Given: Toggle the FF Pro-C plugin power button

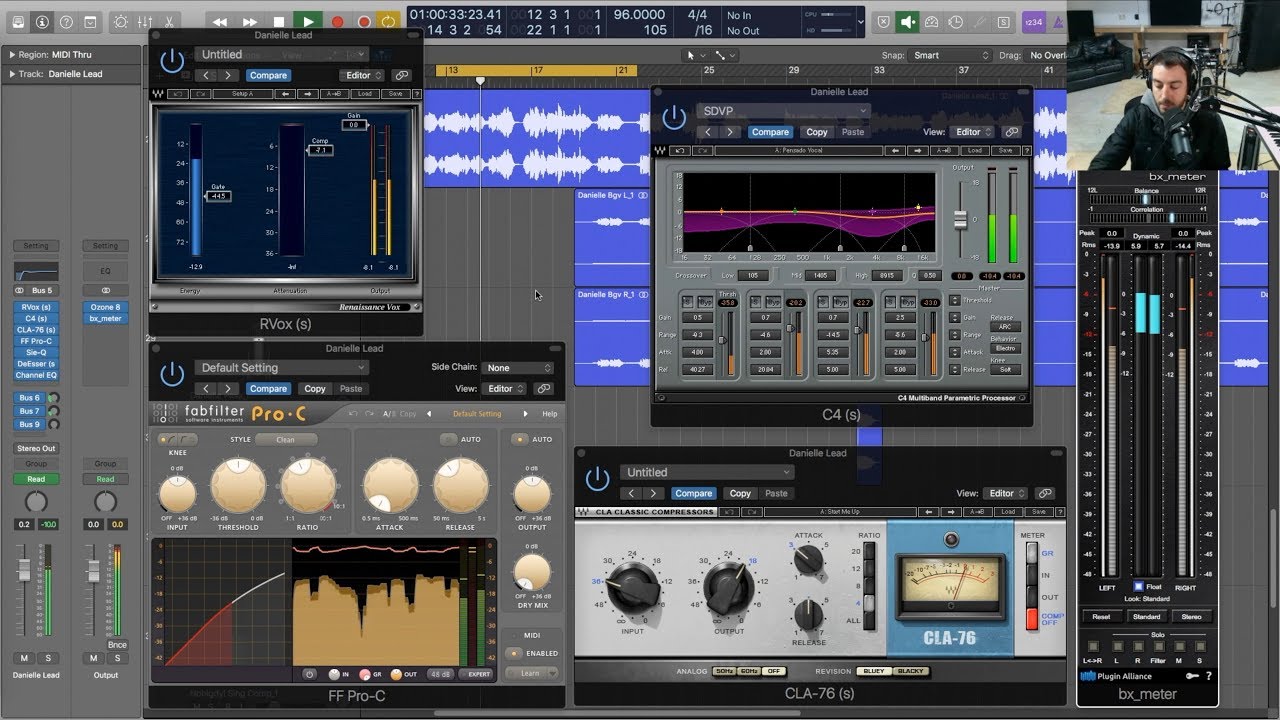Looking at the screenshot, I should [172, 374].
